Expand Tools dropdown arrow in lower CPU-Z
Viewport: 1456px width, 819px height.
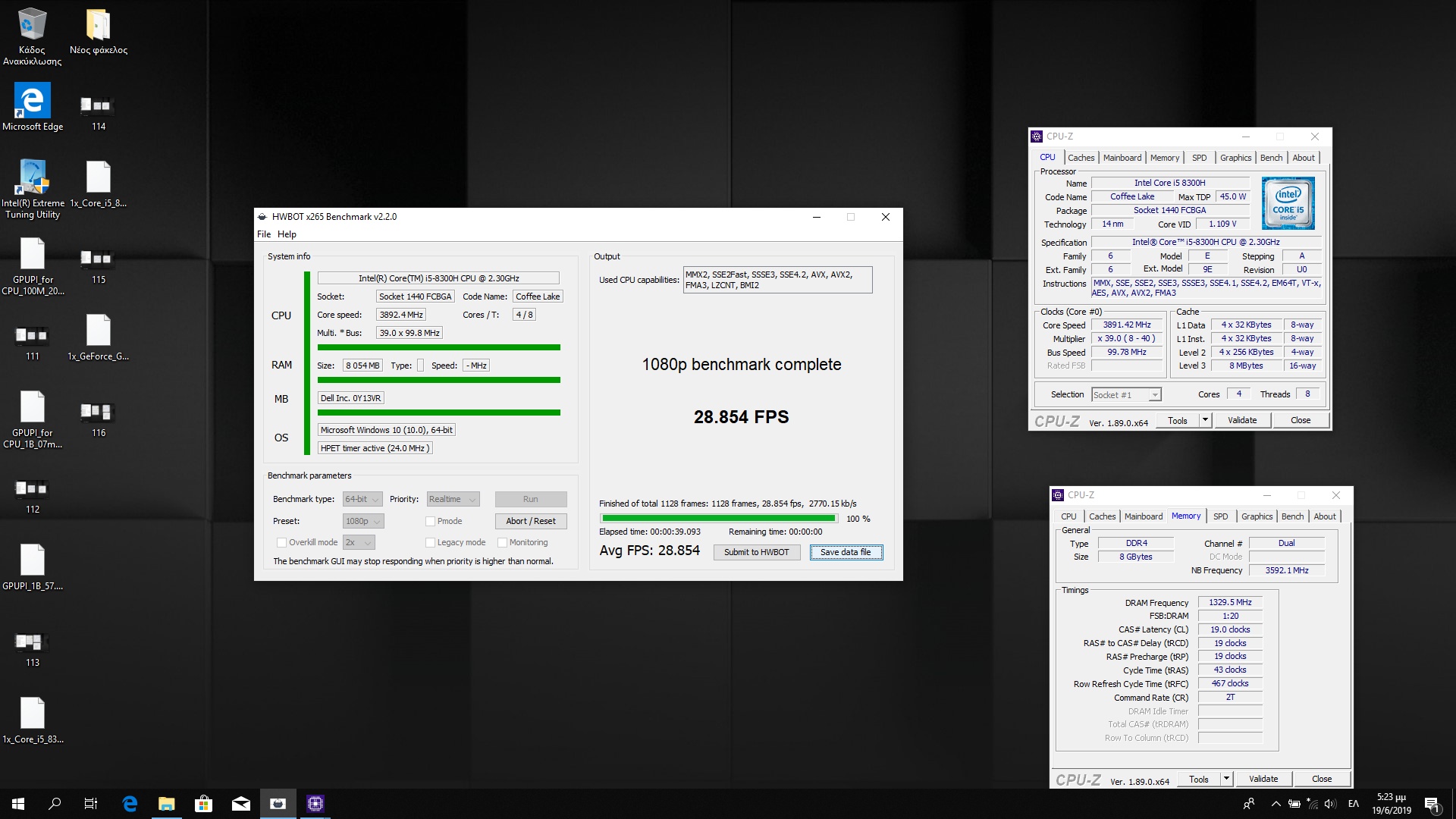pos(1226,779)
